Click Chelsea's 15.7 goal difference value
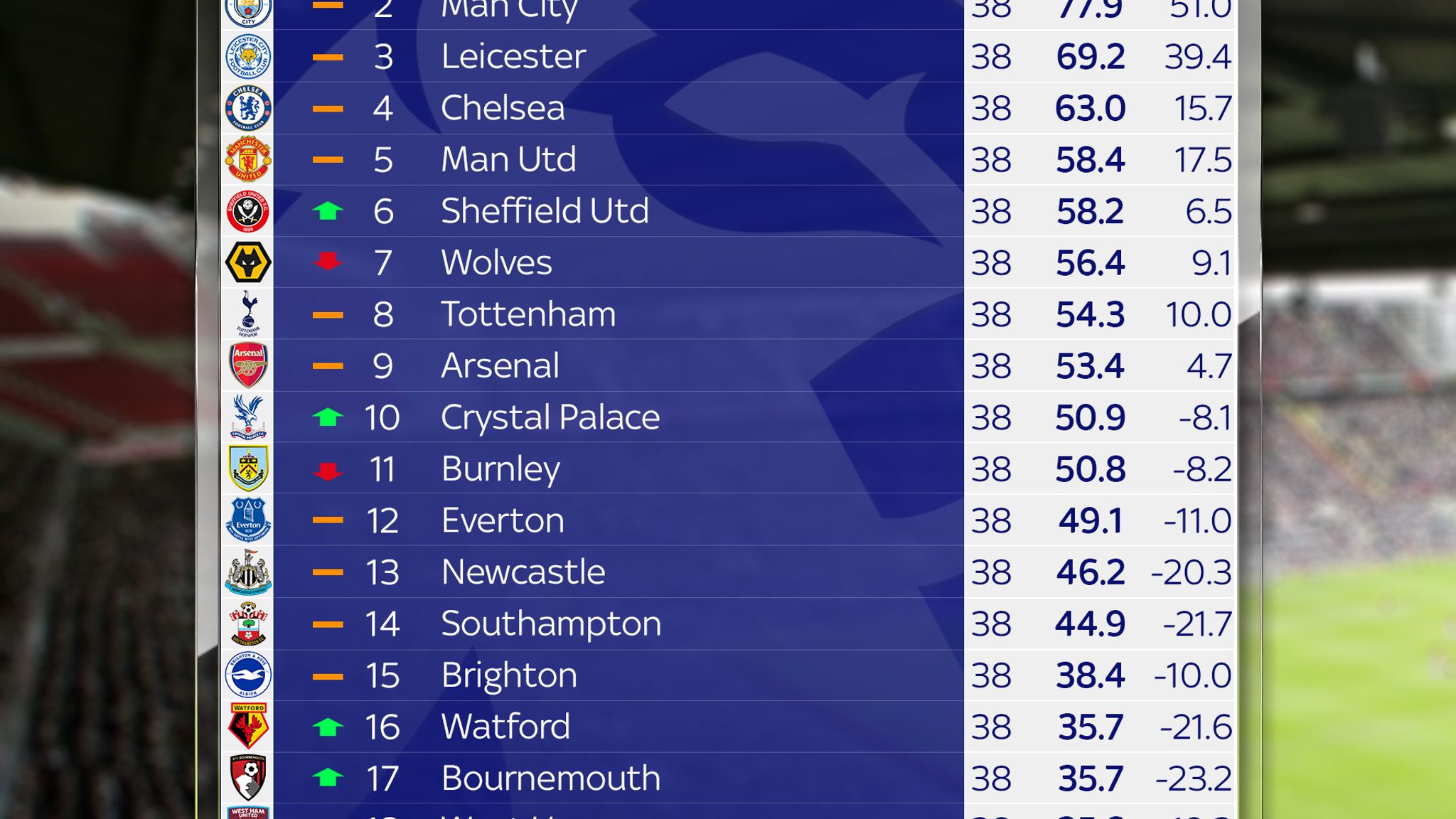The height and width of the screenshot is (819, 1456). [1202, 109]
